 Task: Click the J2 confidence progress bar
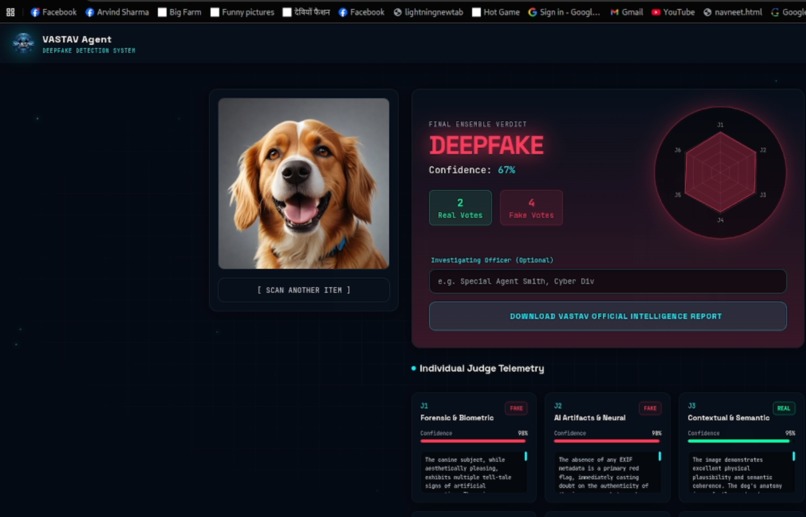pos(607,441)
